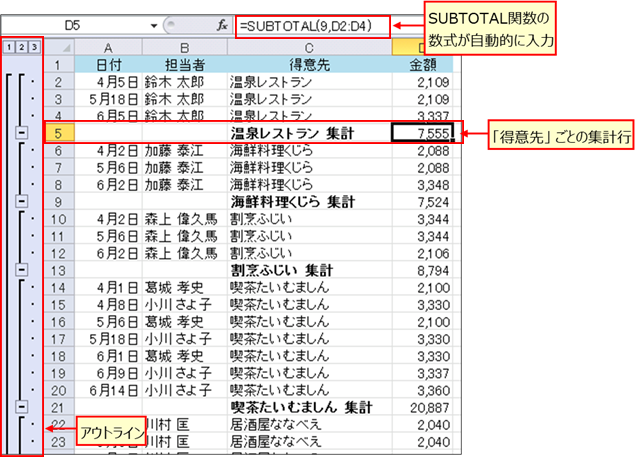
Task: Show outline level 3 details
Action: coord(34,47)
